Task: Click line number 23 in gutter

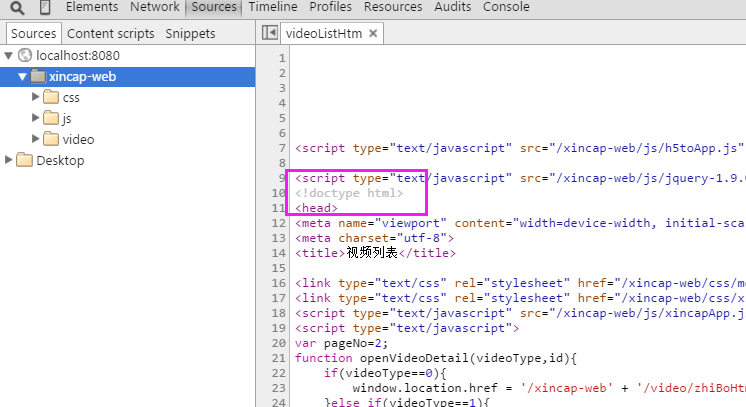Action: 279,388
